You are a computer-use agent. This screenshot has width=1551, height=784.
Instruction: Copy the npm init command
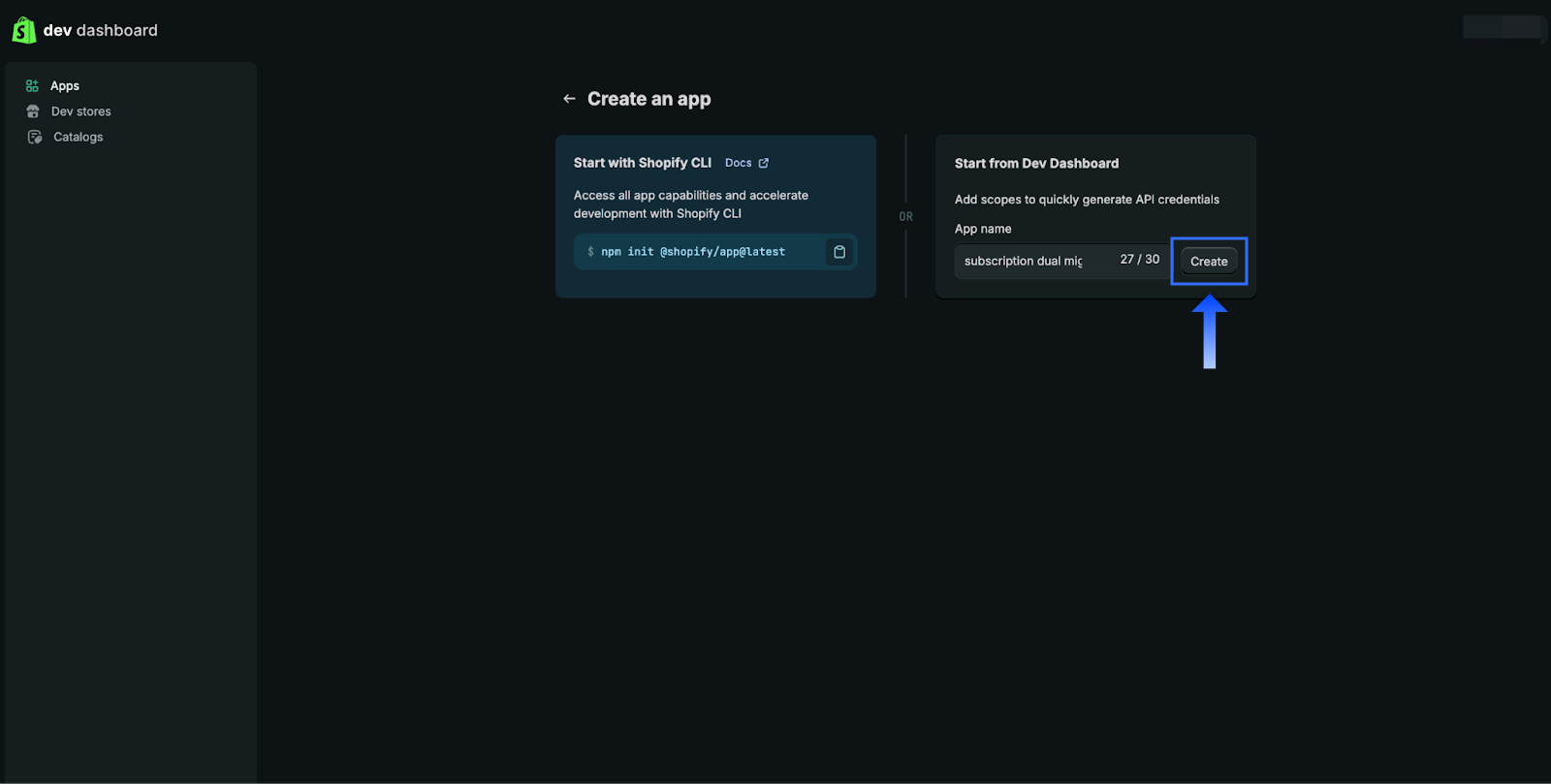(x=839, y=252)
